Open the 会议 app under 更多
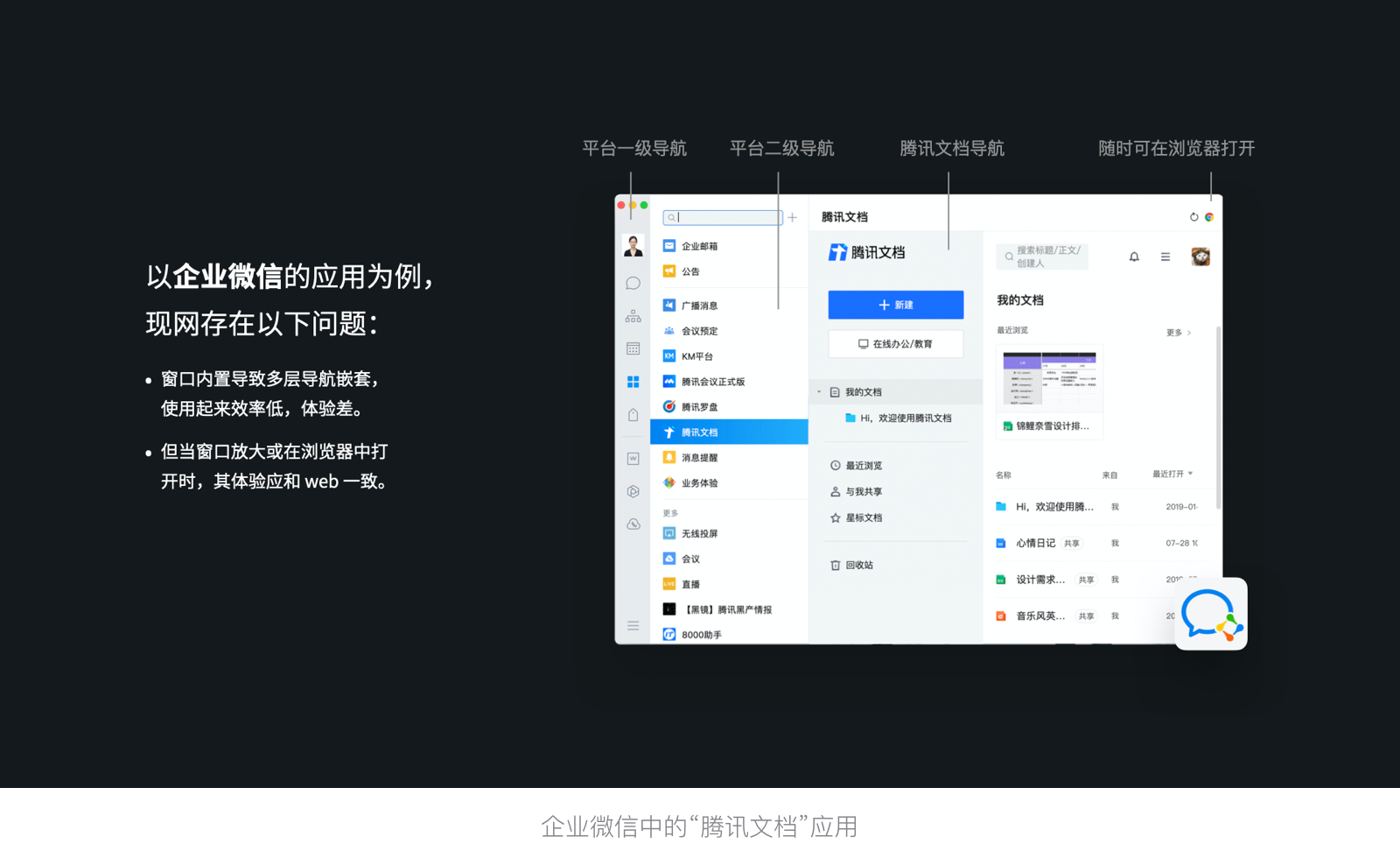1400x844 pixels. click(x=729, y=559)
